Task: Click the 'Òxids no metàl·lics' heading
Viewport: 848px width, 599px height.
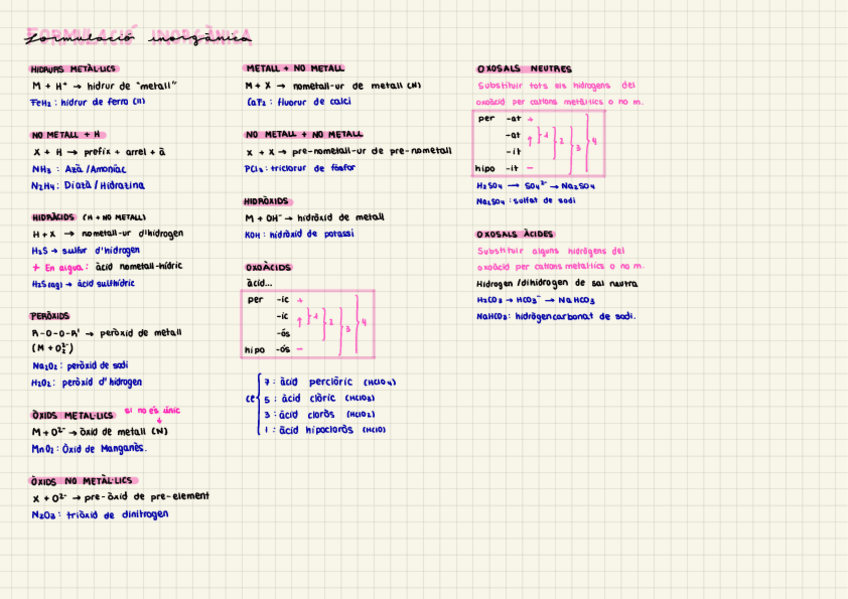Action: [81, 481]
